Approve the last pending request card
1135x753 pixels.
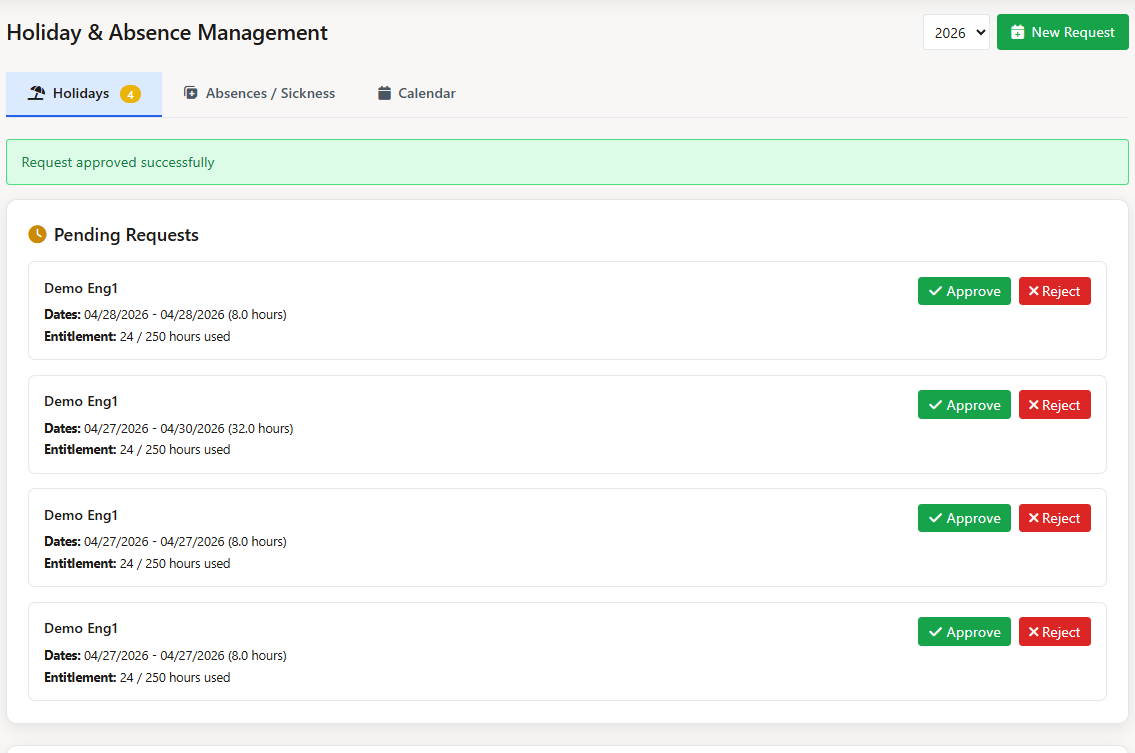[964, 631]
